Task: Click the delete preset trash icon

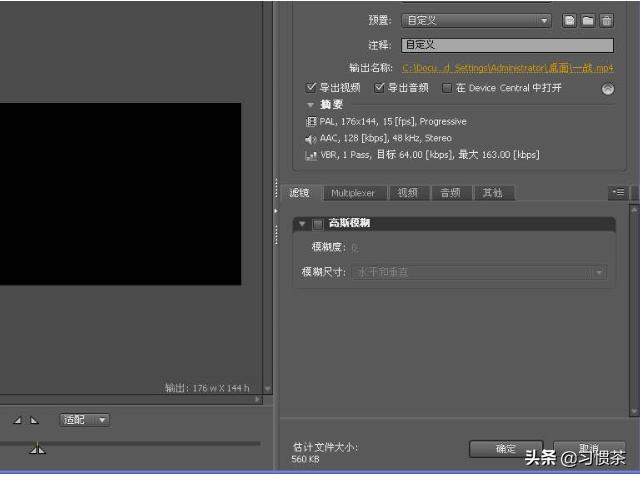Action: [x=607, y=20]
